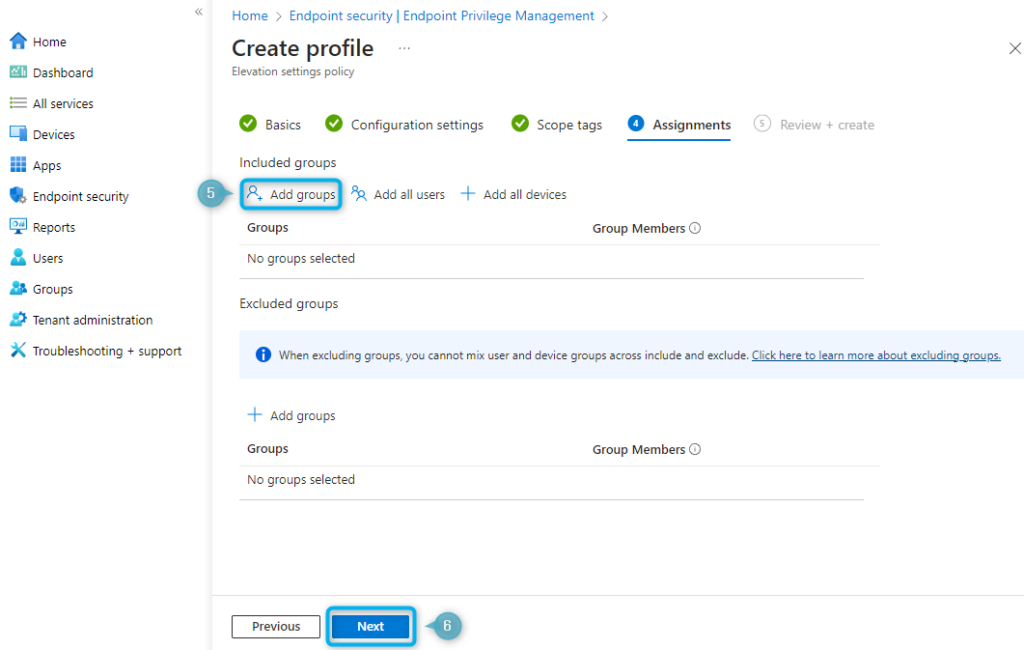Open the link about excluding groups
This screenshot has height=650, width=1024.
(875, 355)
